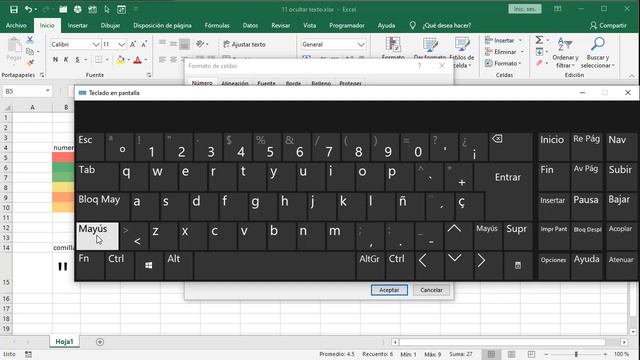640x360 pixels.
Task: Click the Save icon in Excel title bar
Action: [x=13, y=9]
